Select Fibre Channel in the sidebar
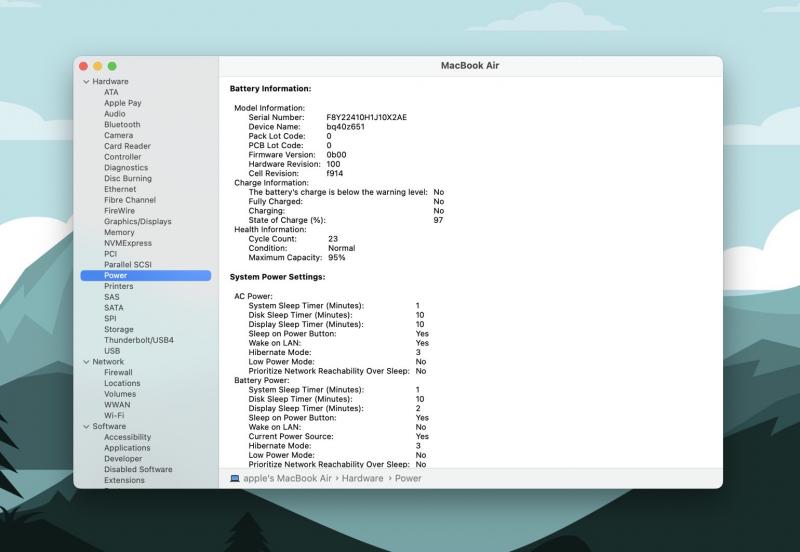 pos(130,200)
